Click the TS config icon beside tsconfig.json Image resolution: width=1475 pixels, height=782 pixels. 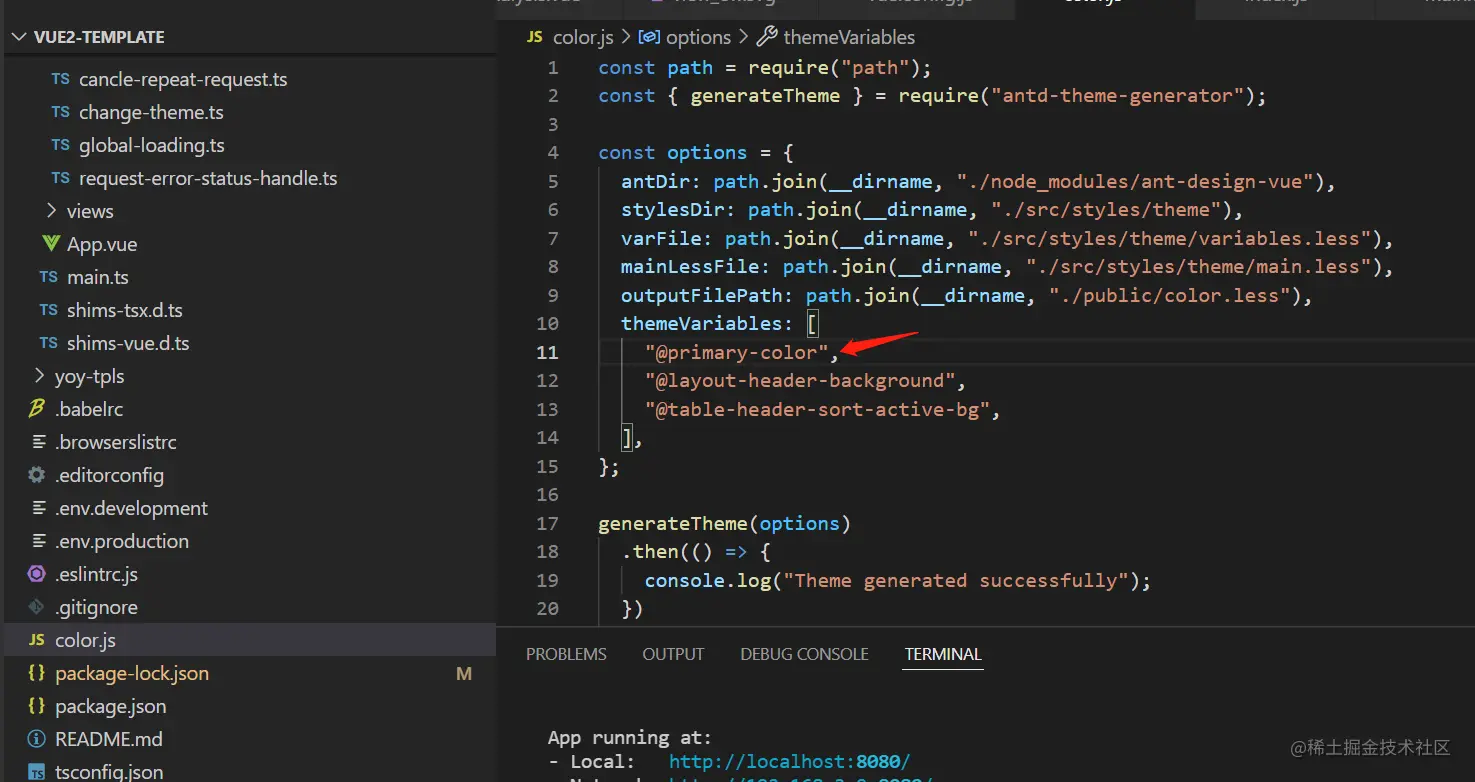click(x=37, y=772)
